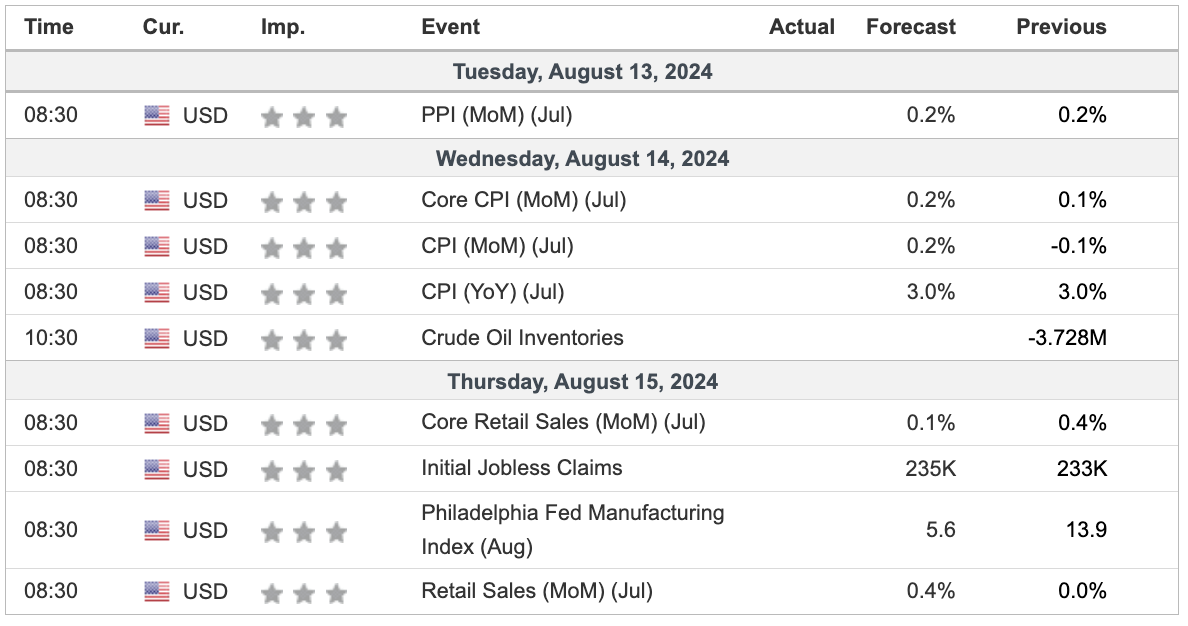
Task: Click the US flag in Core CPI row
Action: click(157, 201)
